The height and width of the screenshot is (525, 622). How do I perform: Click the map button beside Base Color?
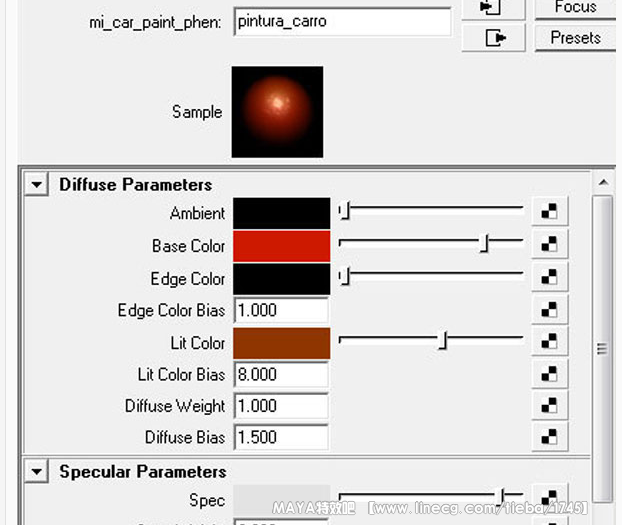pyautogui.click(x=549, y=245)
